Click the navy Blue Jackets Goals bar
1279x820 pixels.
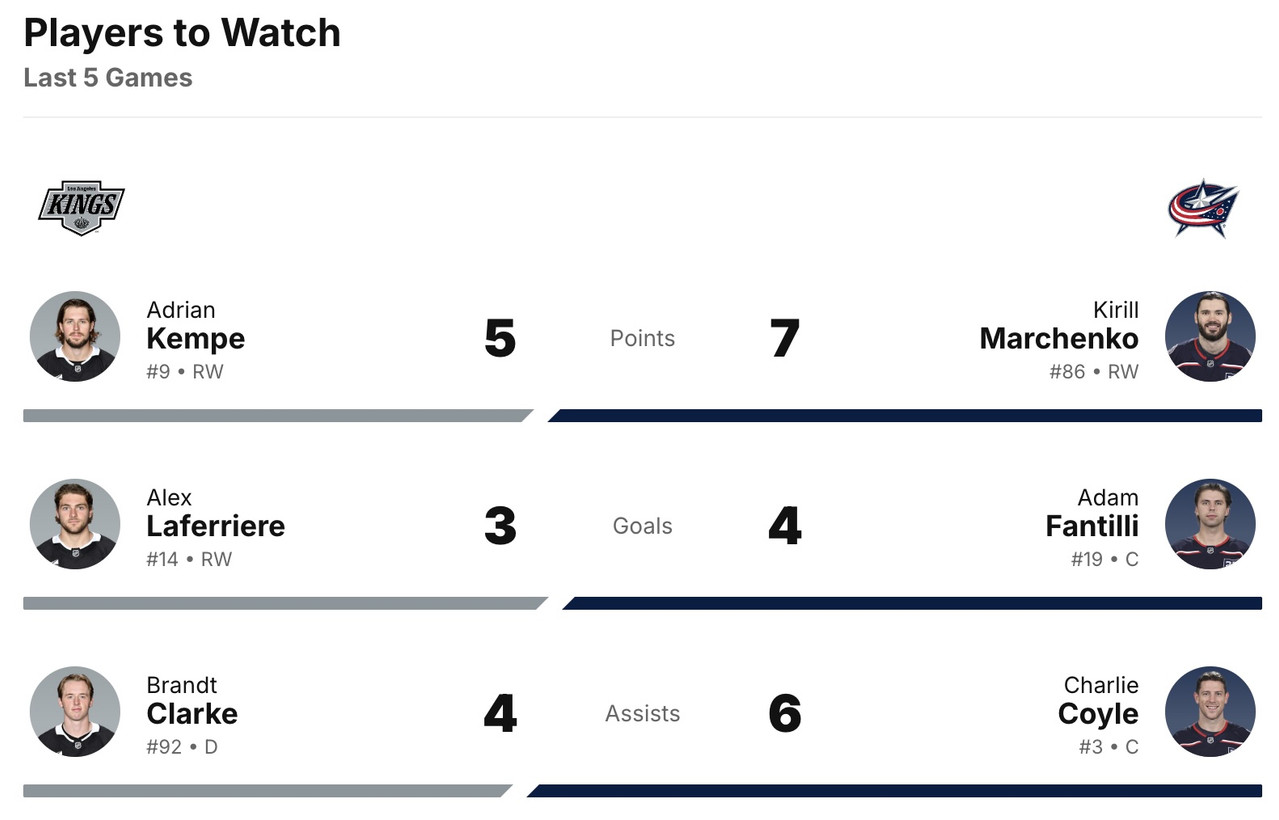pos(912,603)
